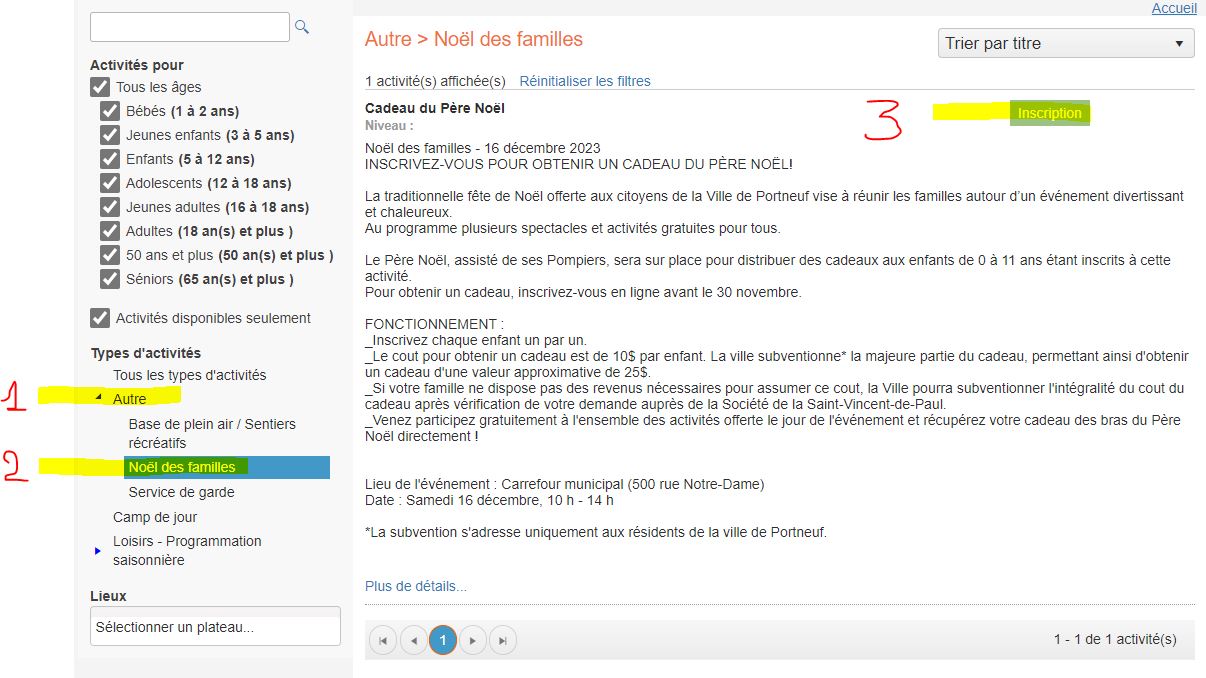Uncheck the Tous les âges checkbox
The width and height of the screenshot is (1206, 678).
pos(100,87)
